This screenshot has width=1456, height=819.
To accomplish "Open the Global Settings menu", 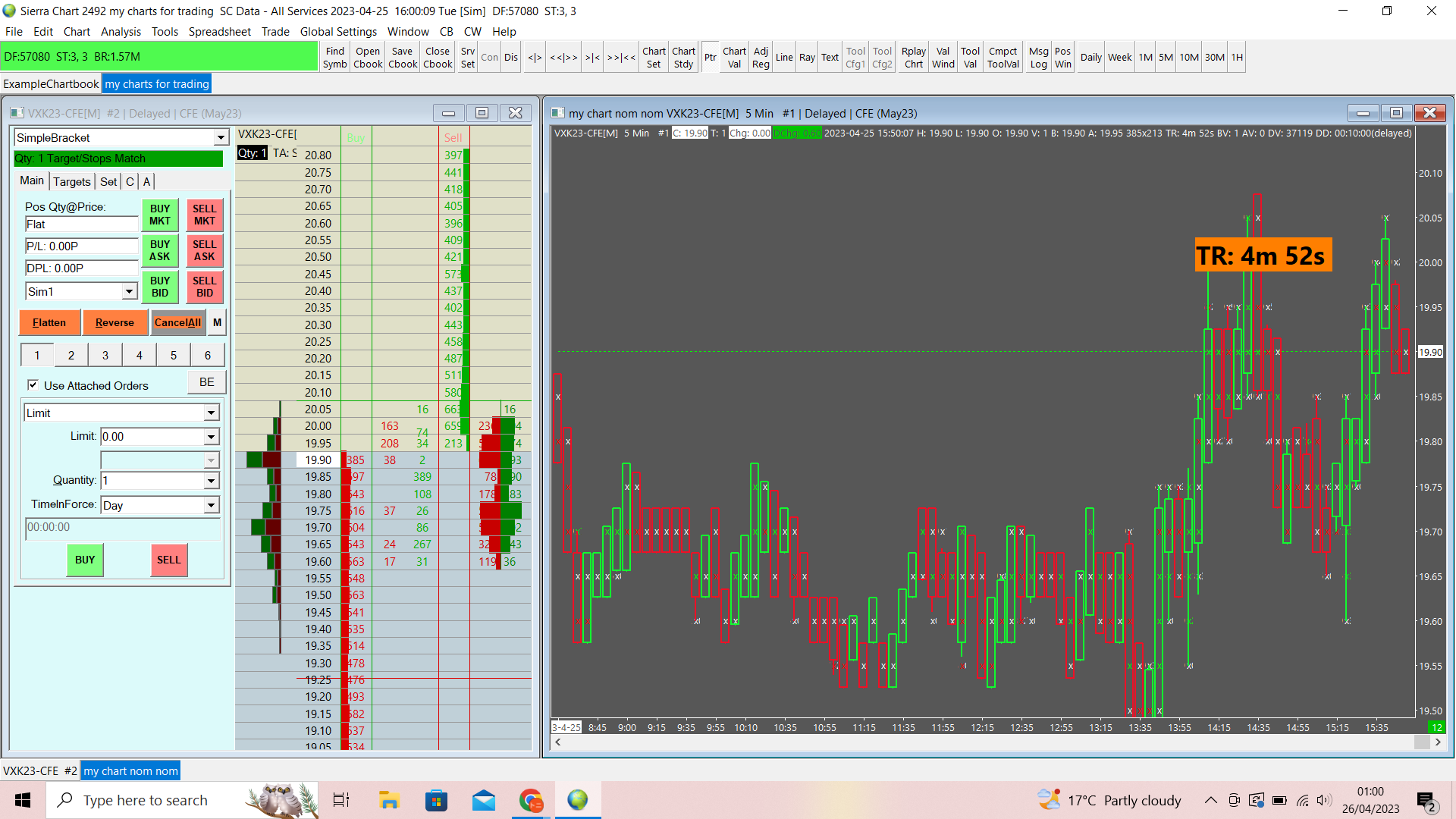I will (338, 32).
